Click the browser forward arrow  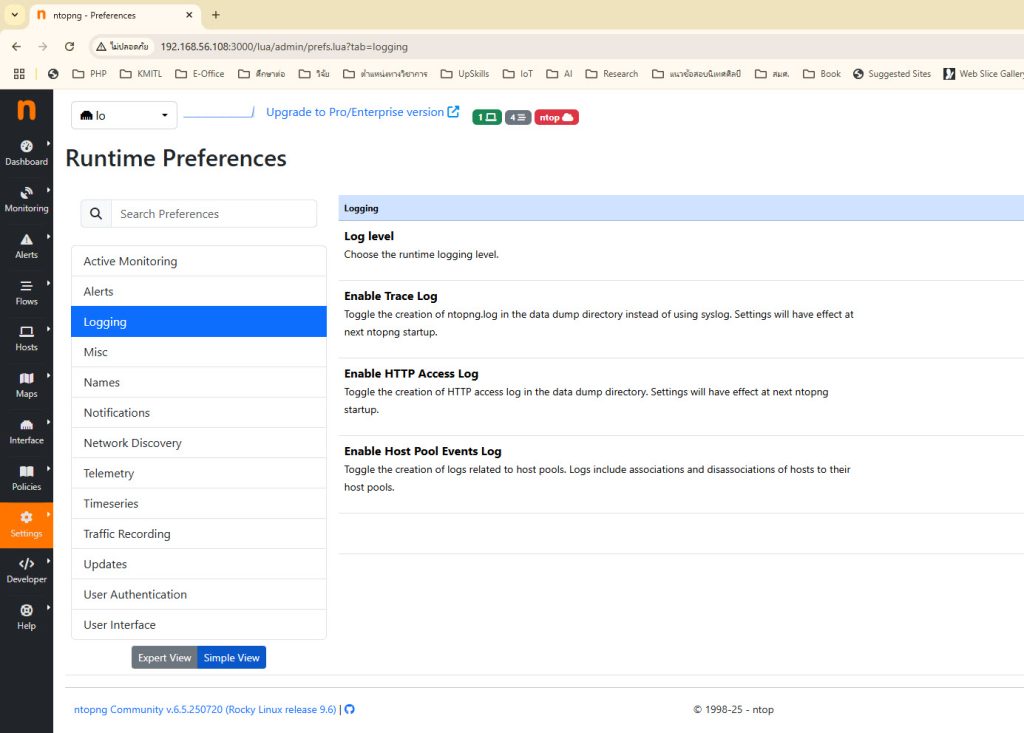click(42, 46)
